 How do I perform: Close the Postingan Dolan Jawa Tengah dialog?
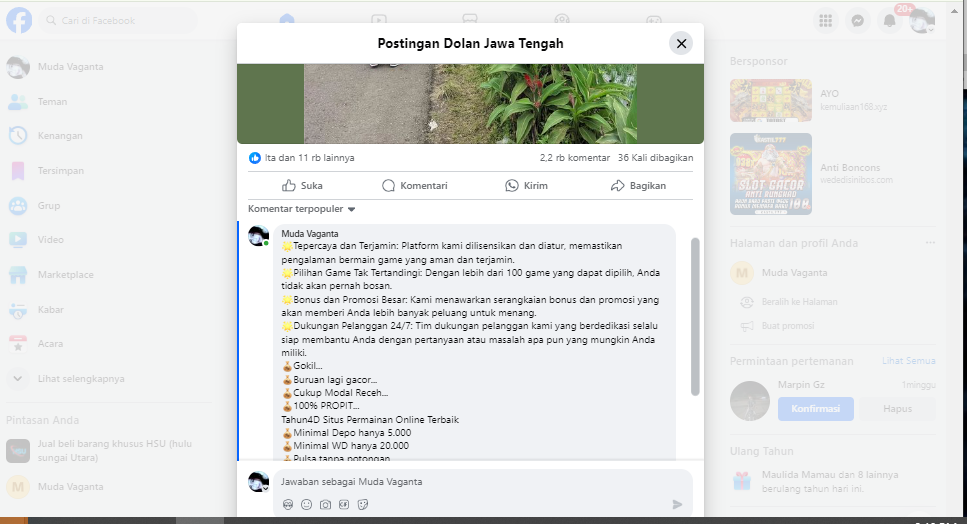point(681,44)
